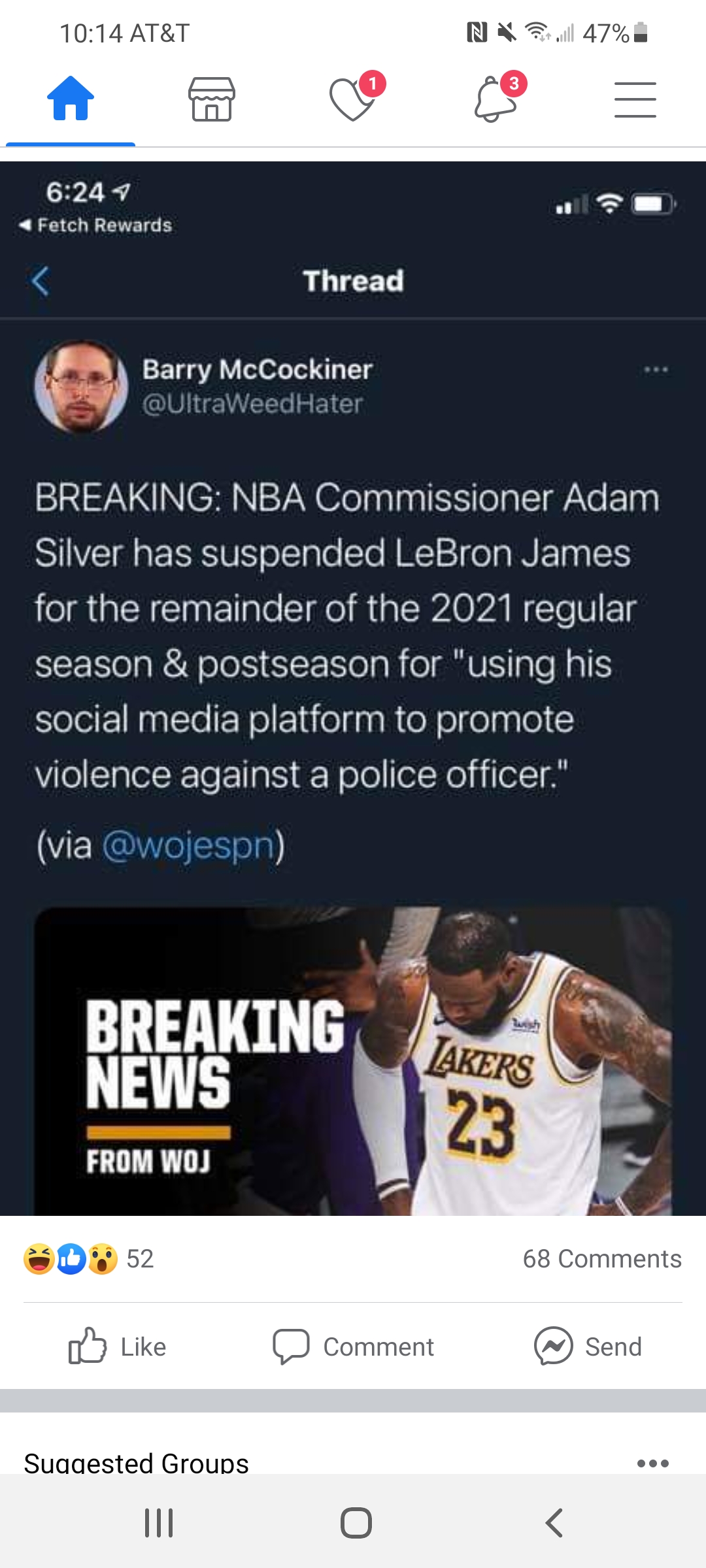
Task: Tap the Android back navigation arrow
Action: coord(554,1523)
